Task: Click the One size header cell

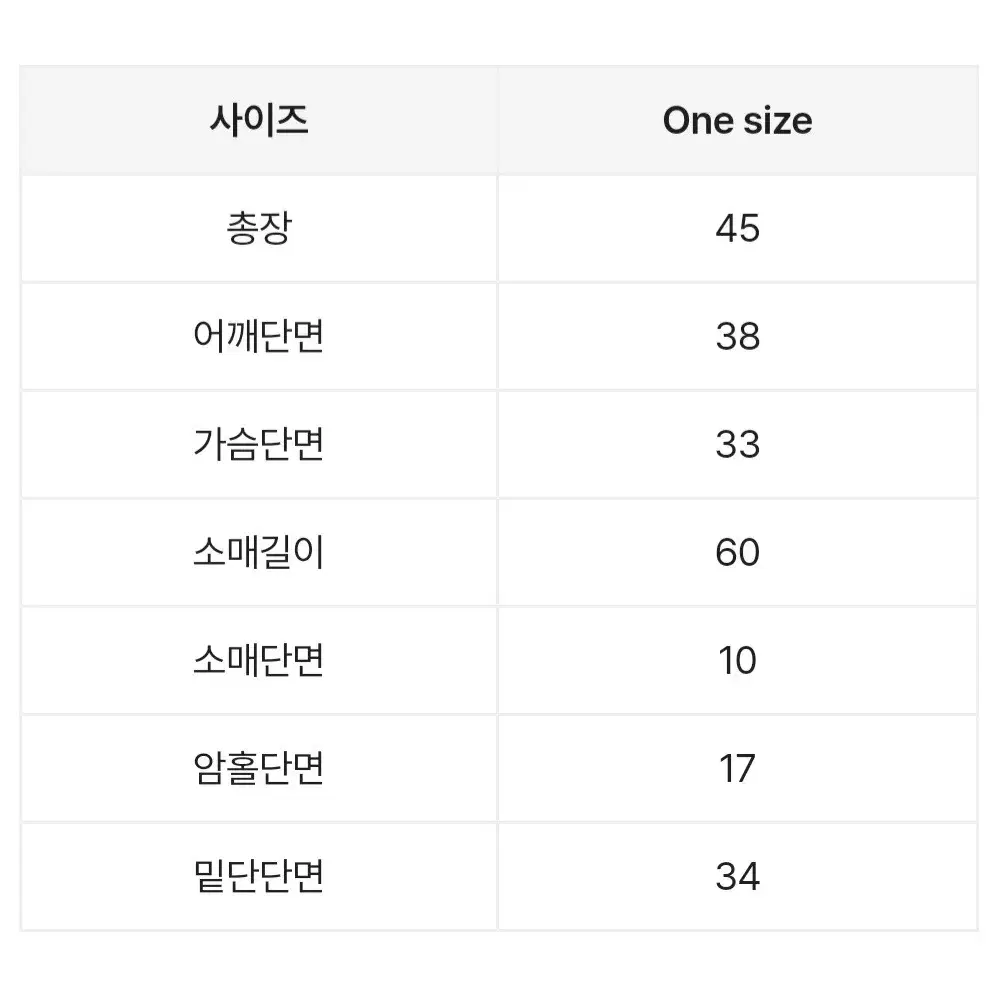Action: tap(738, 120)
